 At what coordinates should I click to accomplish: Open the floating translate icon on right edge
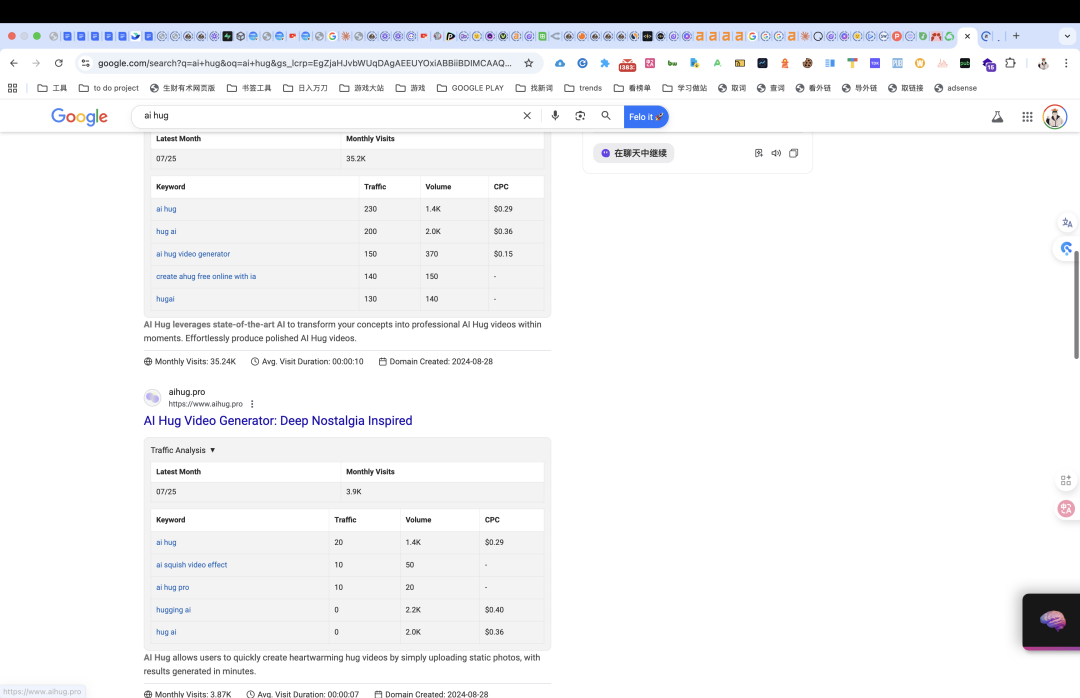[1067, 223]
